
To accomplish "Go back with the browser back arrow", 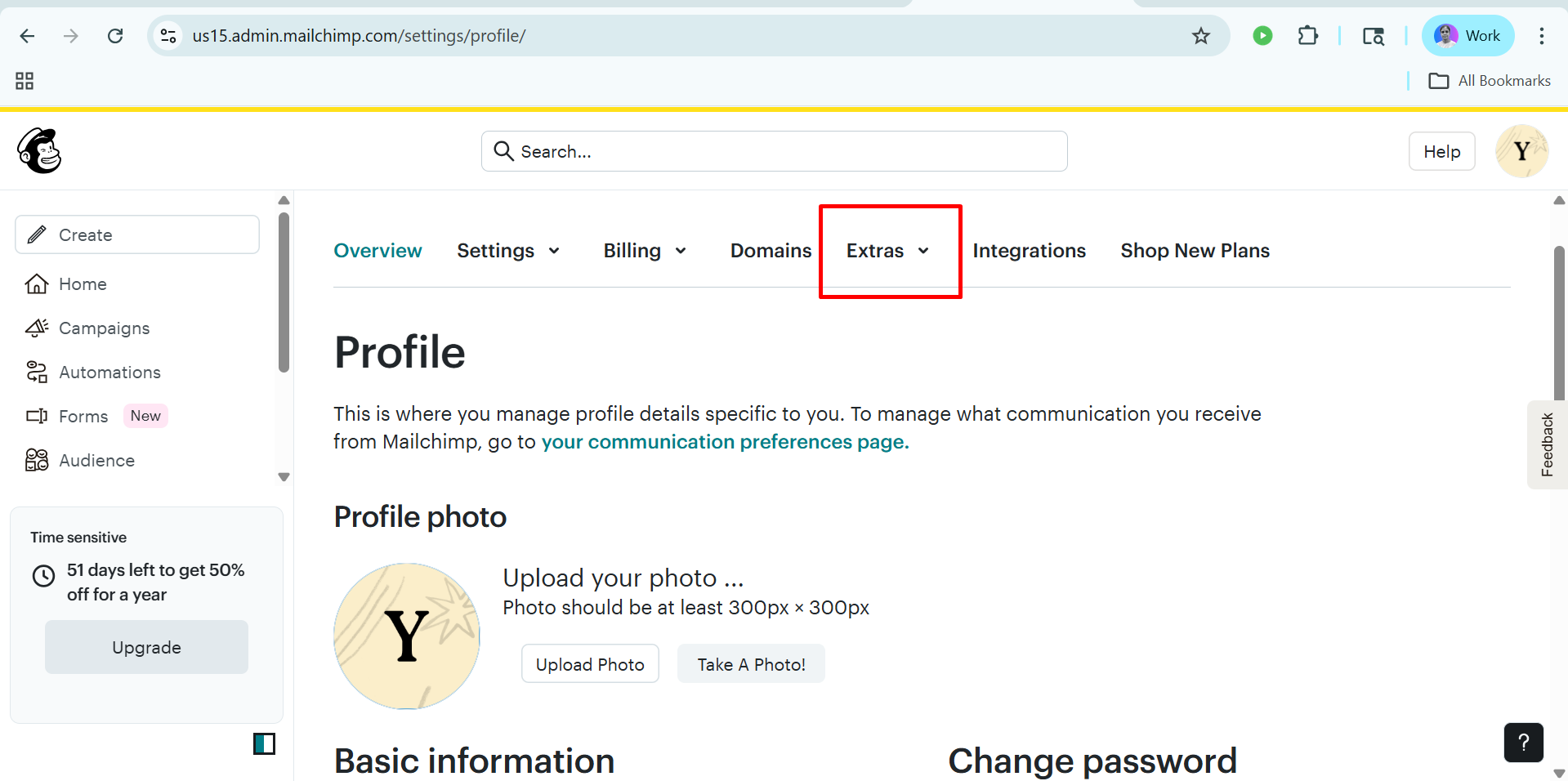I will (x=27, y=36).
